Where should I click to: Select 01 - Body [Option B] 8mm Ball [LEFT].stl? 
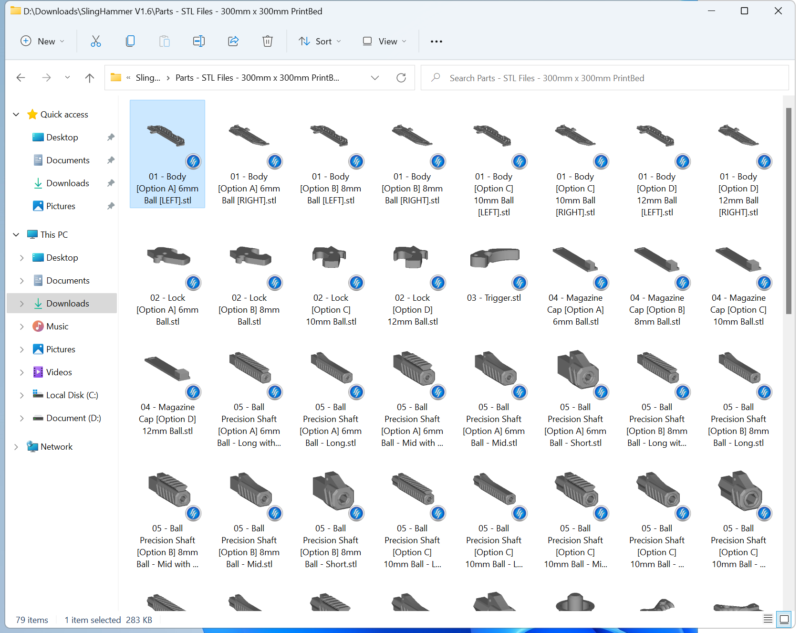[331, 154]
